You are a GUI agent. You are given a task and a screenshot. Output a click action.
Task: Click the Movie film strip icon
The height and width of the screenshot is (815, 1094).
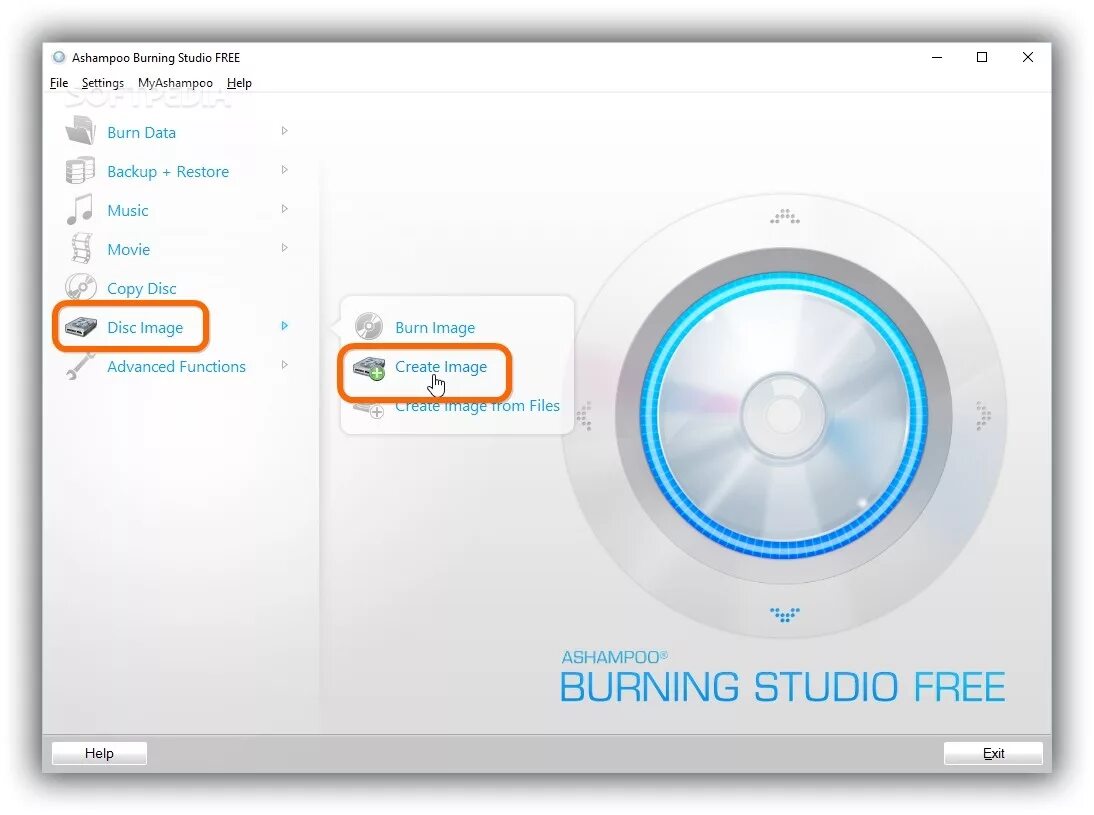click(82, 248)
